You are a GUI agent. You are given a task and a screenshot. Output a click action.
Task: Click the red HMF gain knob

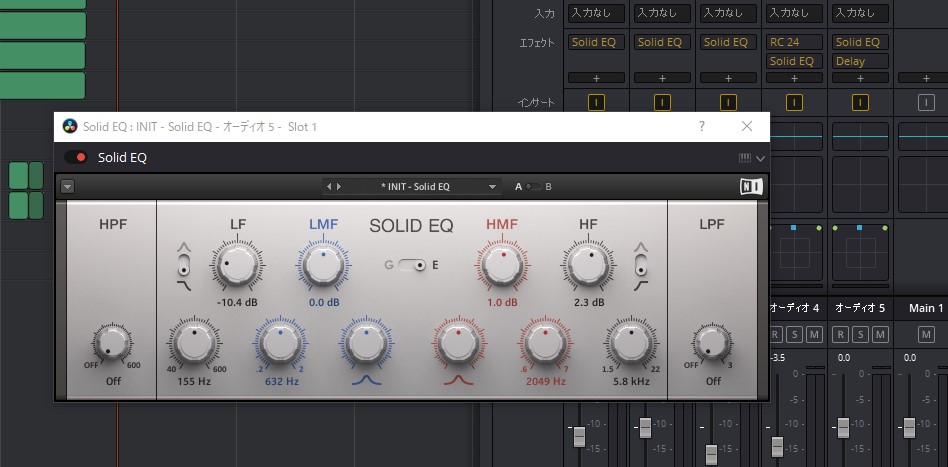tap(502, 265)
